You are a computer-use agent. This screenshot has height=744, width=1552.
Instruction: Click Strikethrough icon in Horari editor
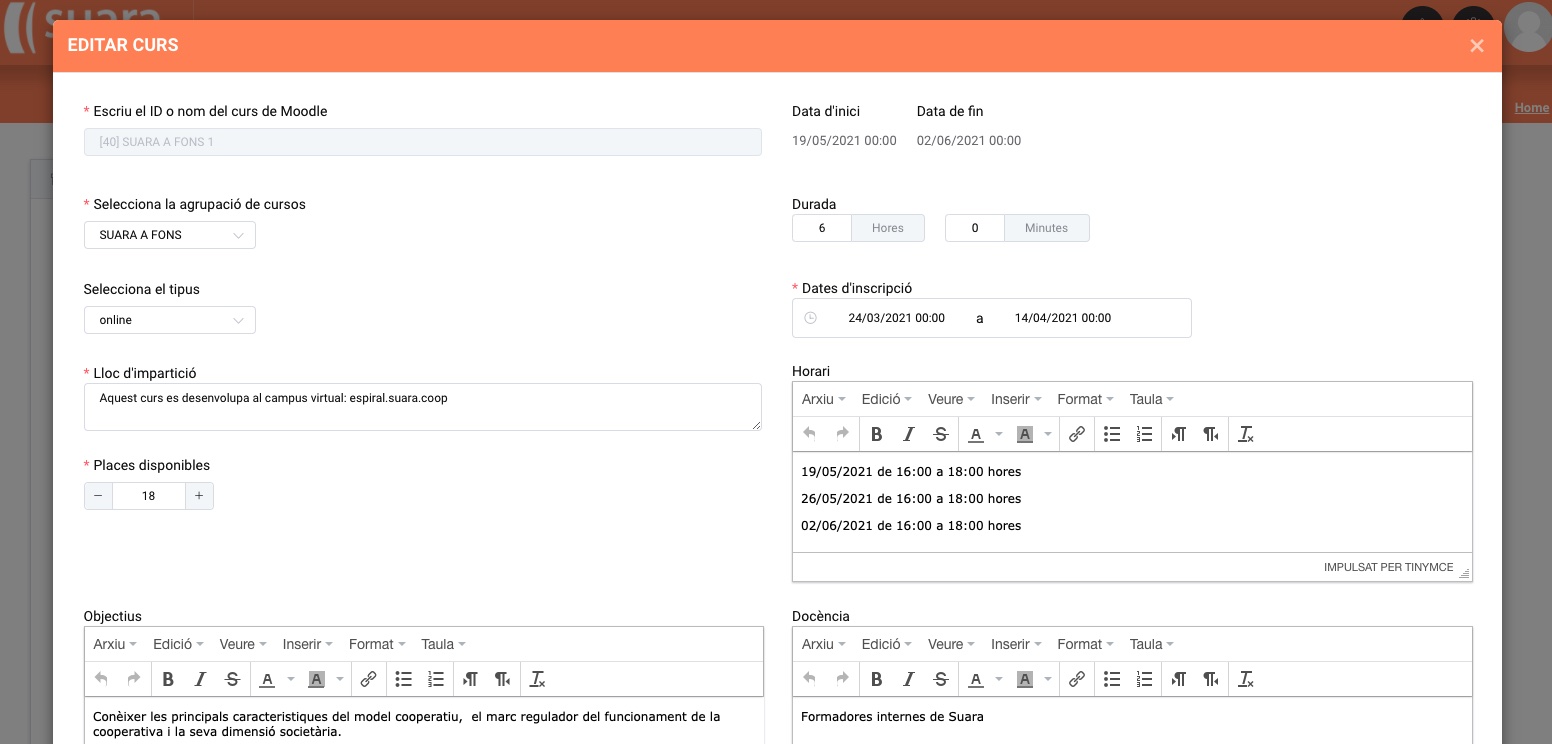tap(940, 434)
